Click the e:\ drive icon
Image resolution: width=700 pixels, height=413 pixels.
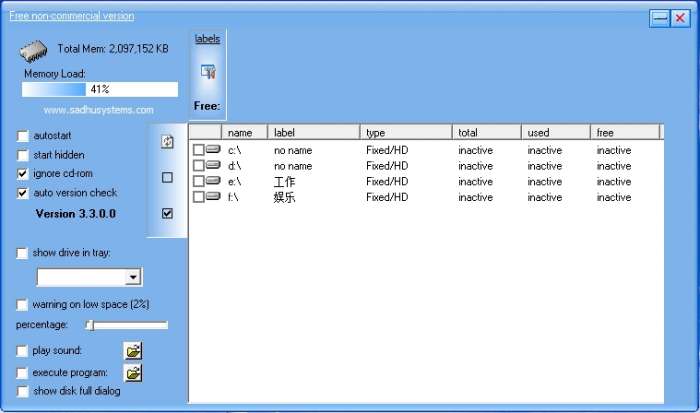pos(213,180)
